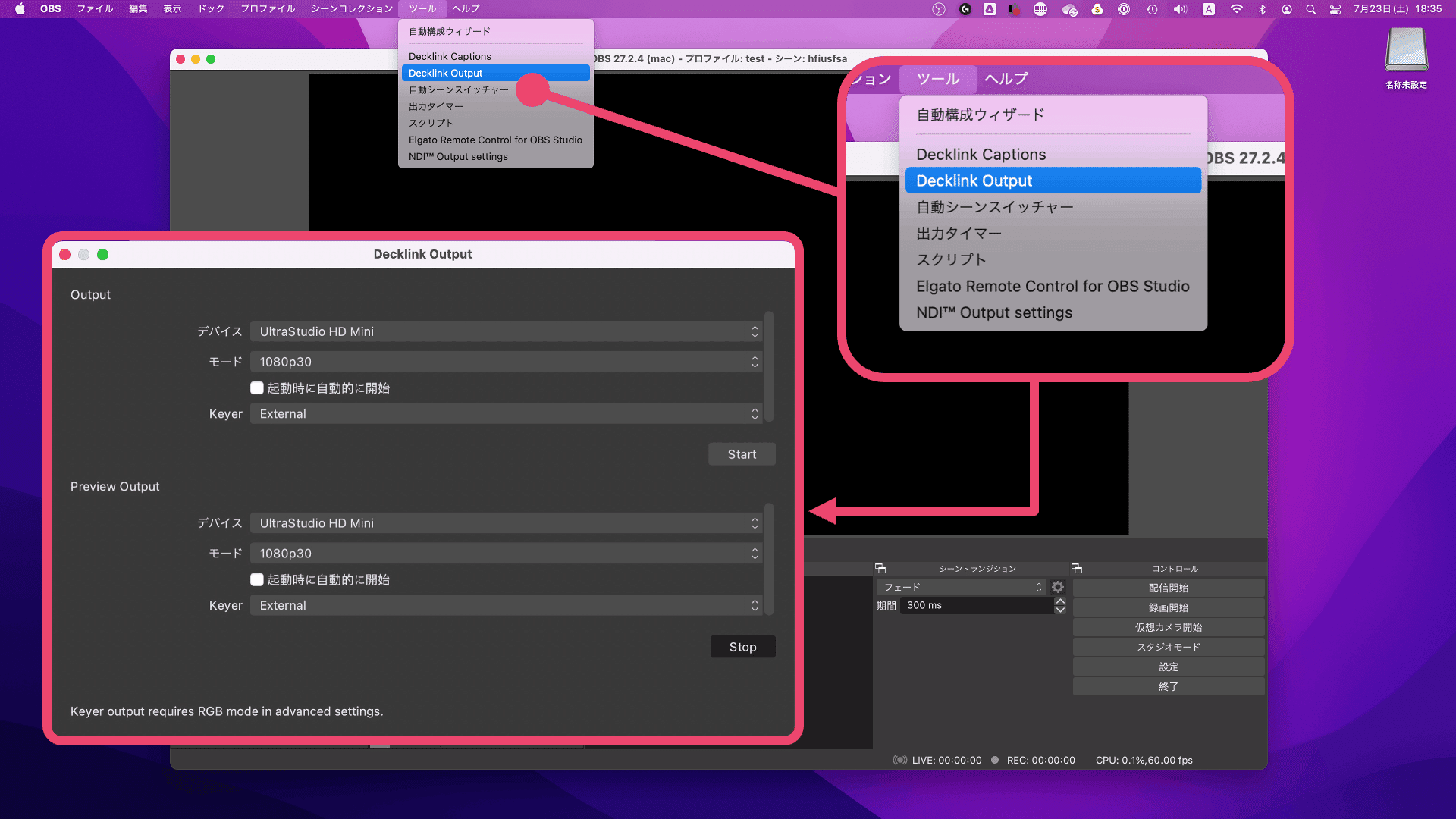This screenshot has width=1456, height=819.
Task: Open fade transition settings gear icon
Action: [x=1058, y=587]
